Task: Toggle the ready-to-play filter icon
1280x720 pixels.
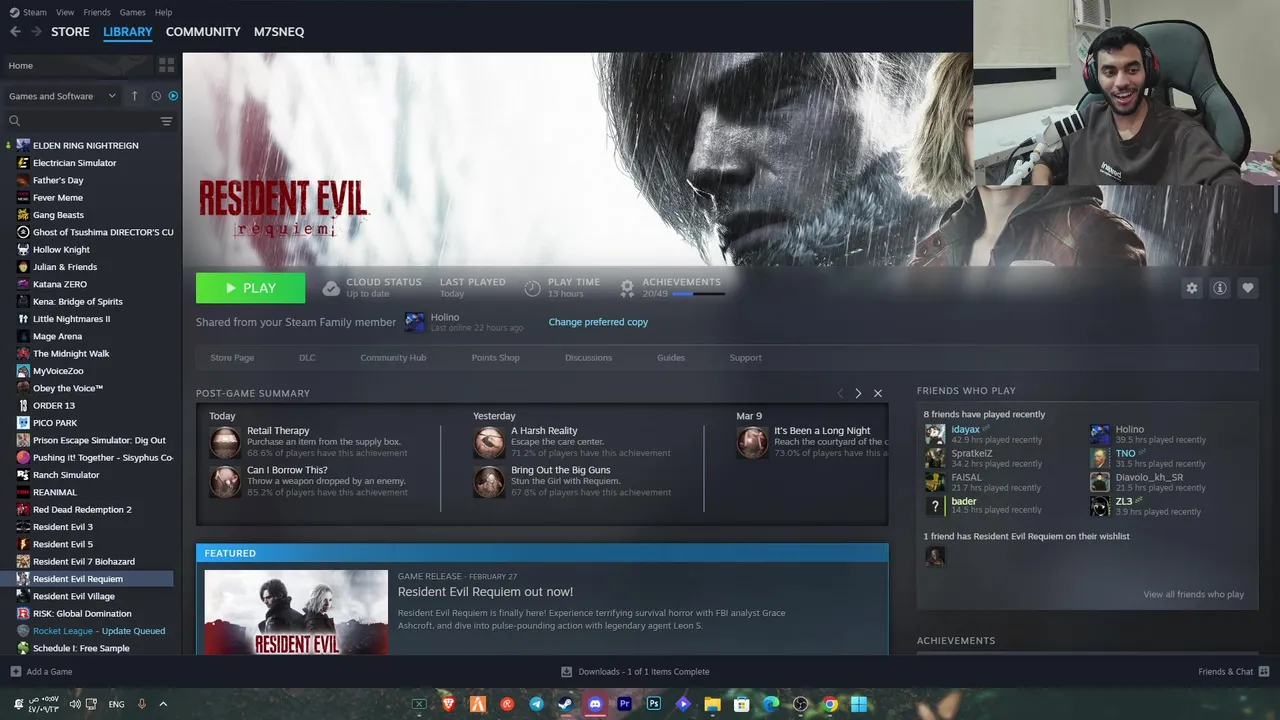Action: (x=173, y=96)
